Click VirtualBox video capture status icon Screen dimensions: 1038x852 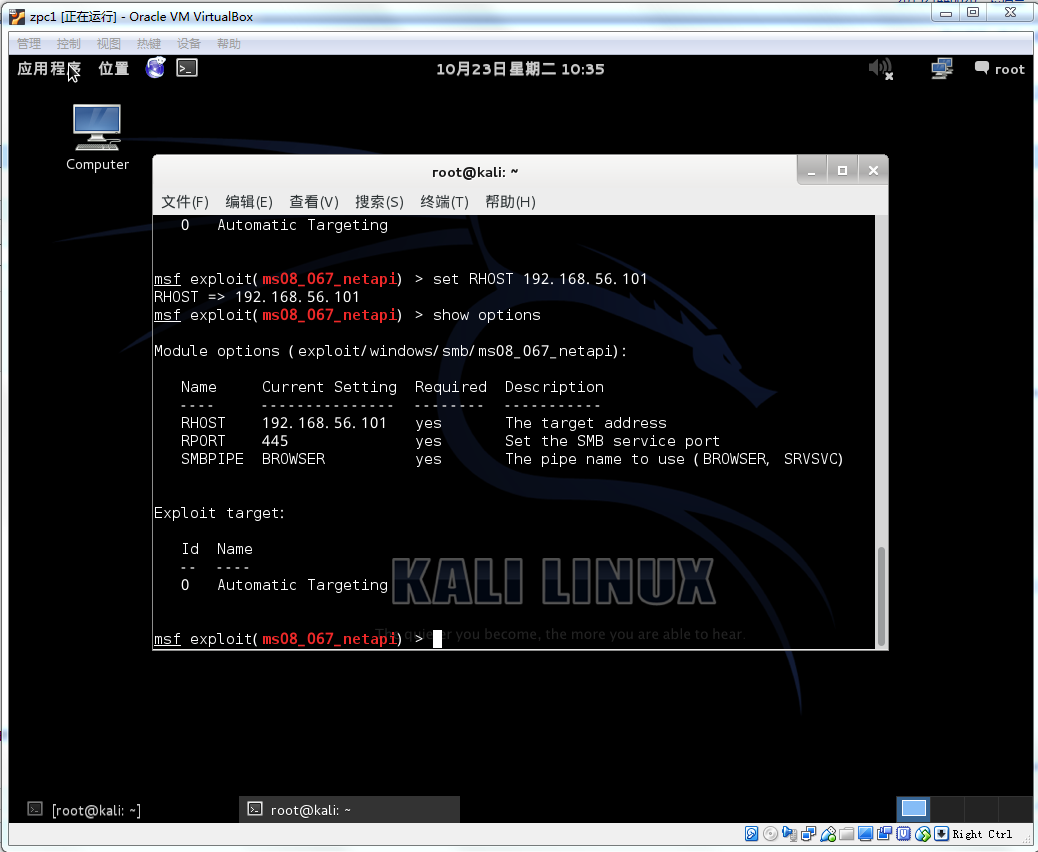pos(884,834)
